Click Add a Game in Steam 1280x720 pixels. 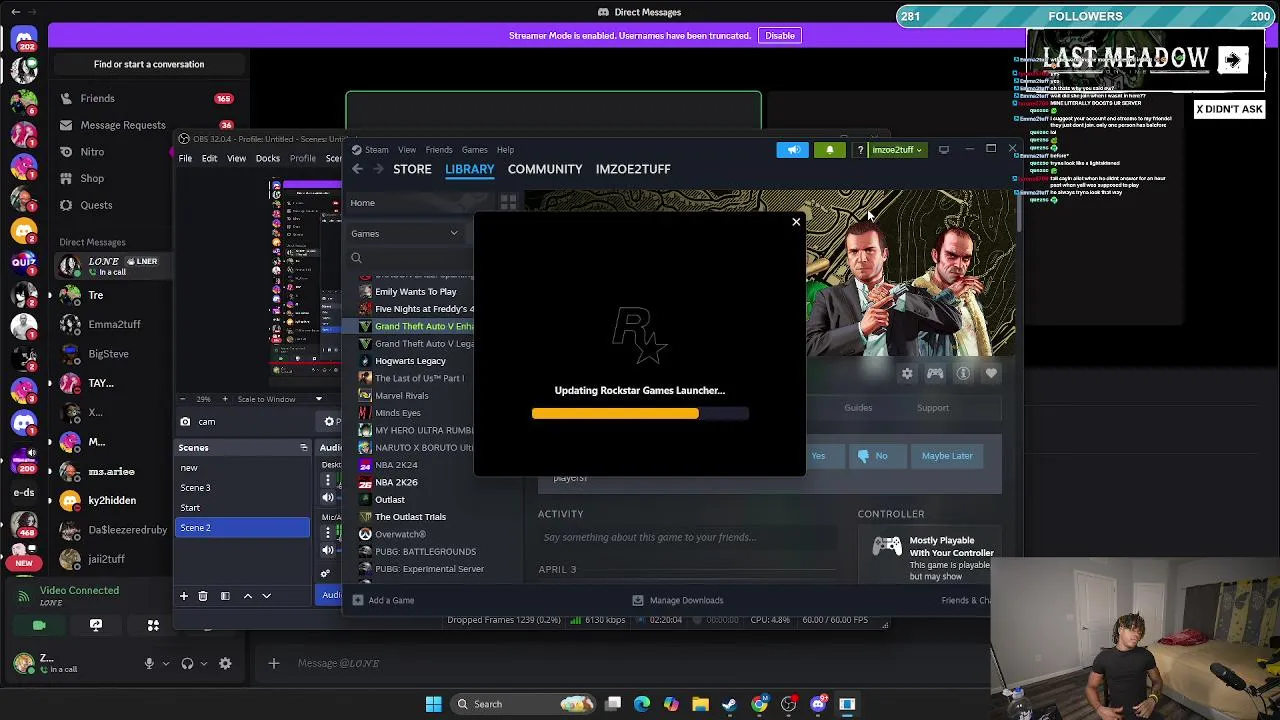point(383,600)
